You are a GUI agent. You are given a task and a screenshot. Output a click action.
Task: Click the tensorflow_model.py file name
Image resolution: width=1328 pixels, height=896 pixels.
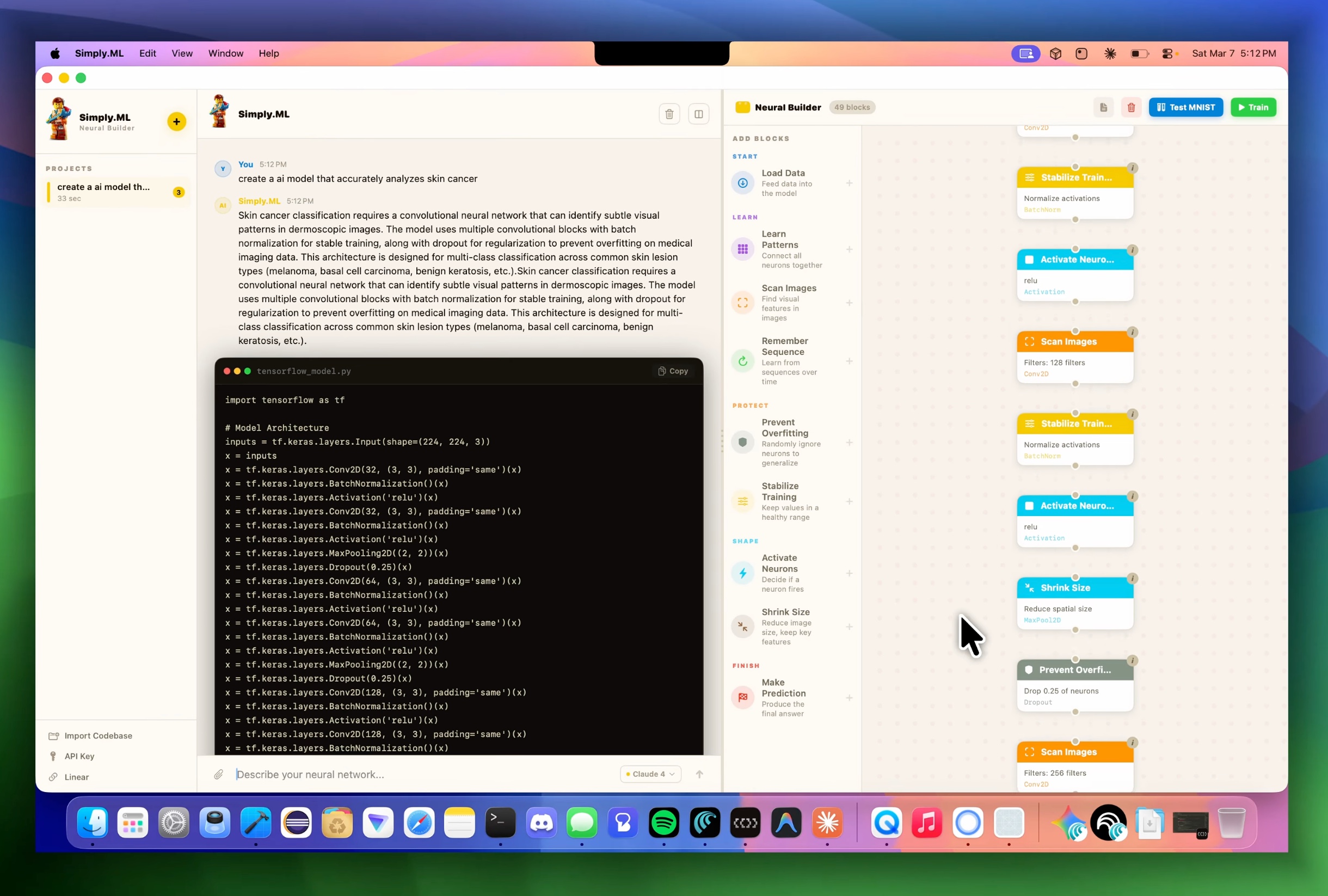[x=303, y=371]
